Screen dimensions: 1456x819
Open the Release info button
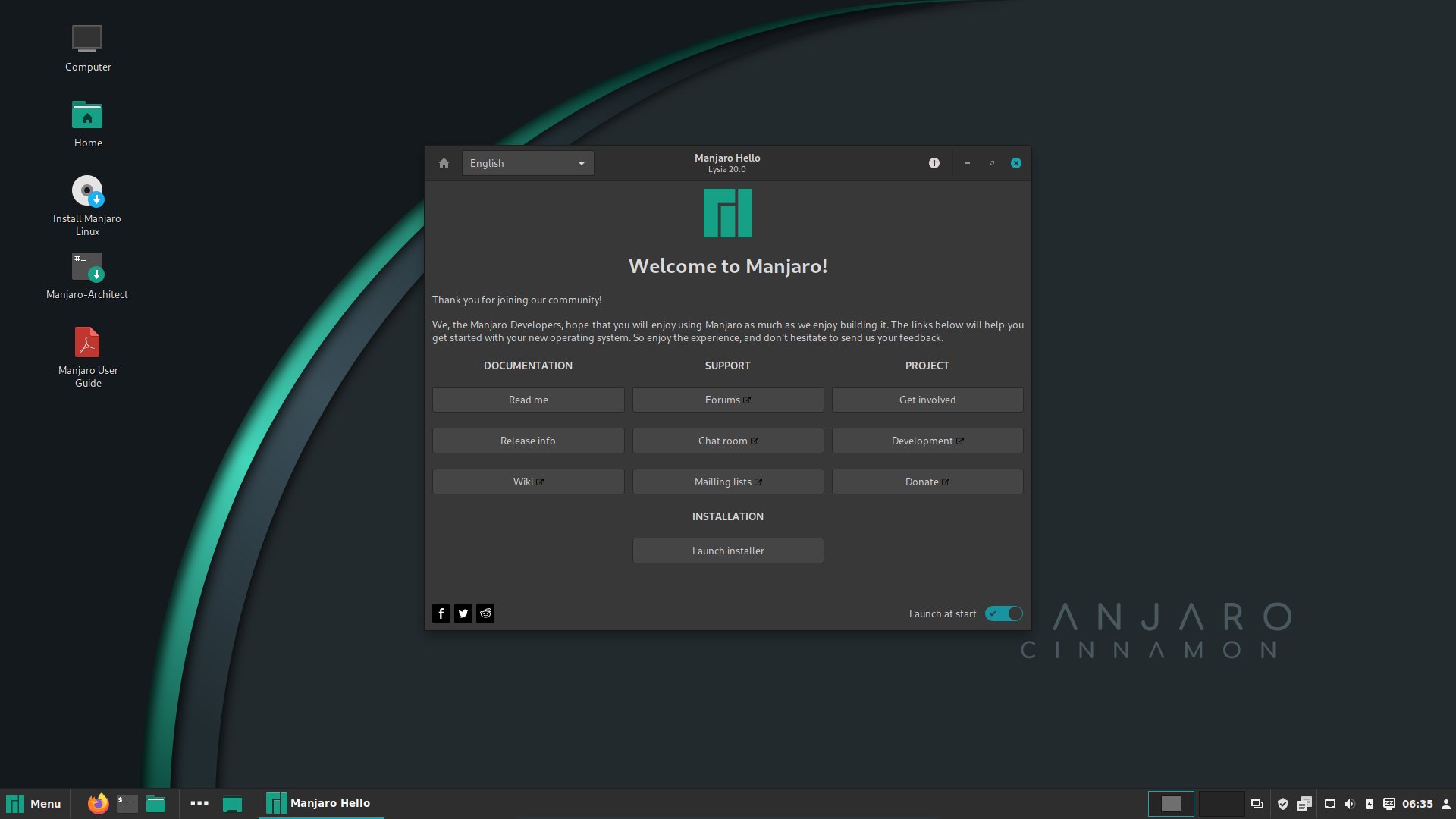pyautogui.click(x=528, y=441)
